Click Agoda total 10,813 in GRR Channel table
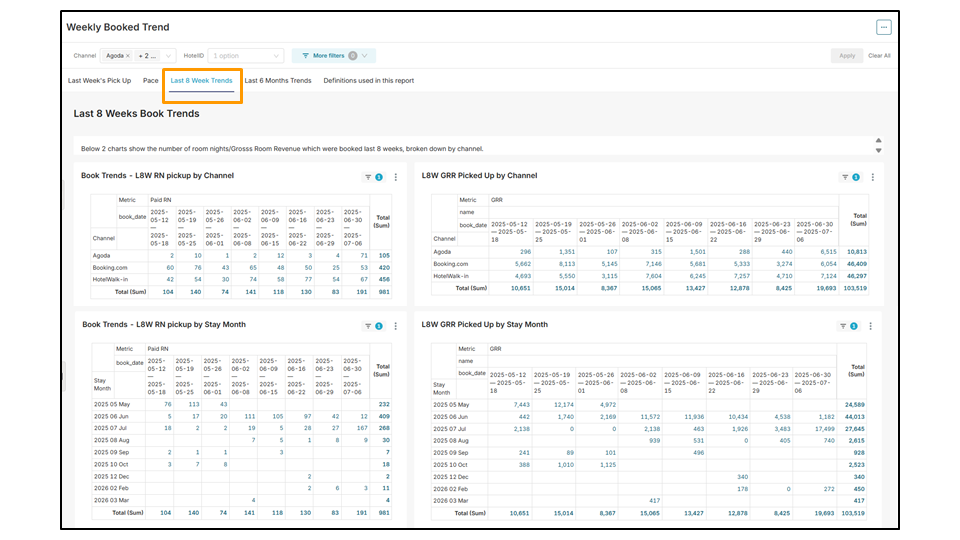Image resolution: width=960 pixels, height=540 pixels. pos(857,252)
